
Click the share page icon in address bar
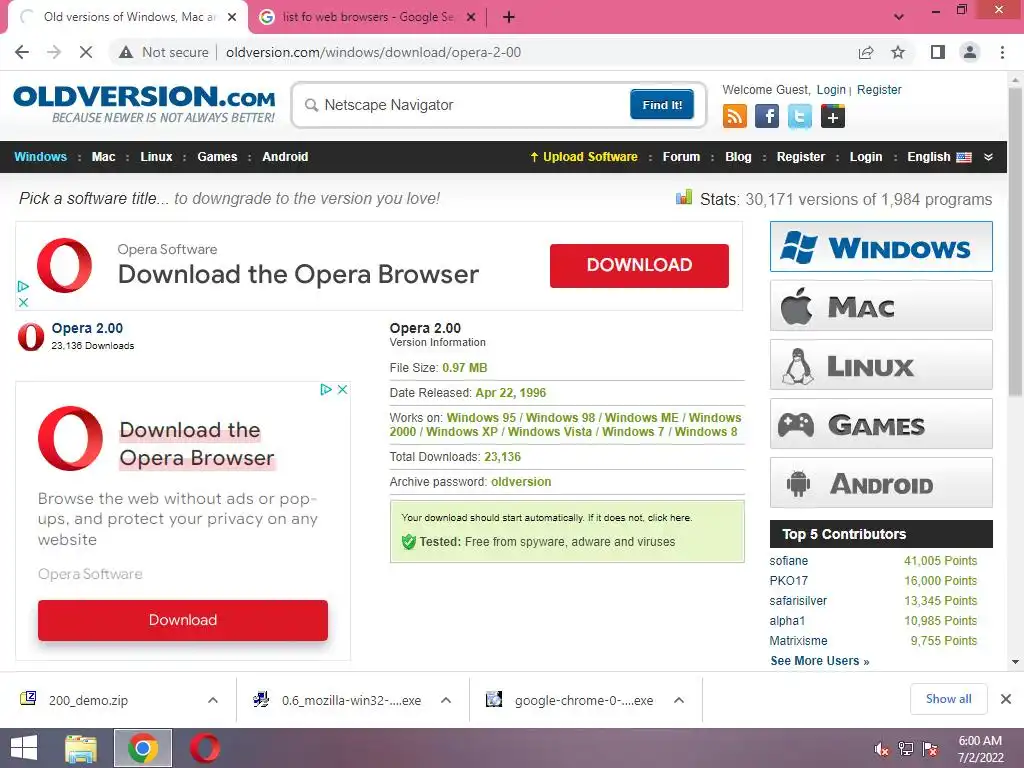point(866,52)
